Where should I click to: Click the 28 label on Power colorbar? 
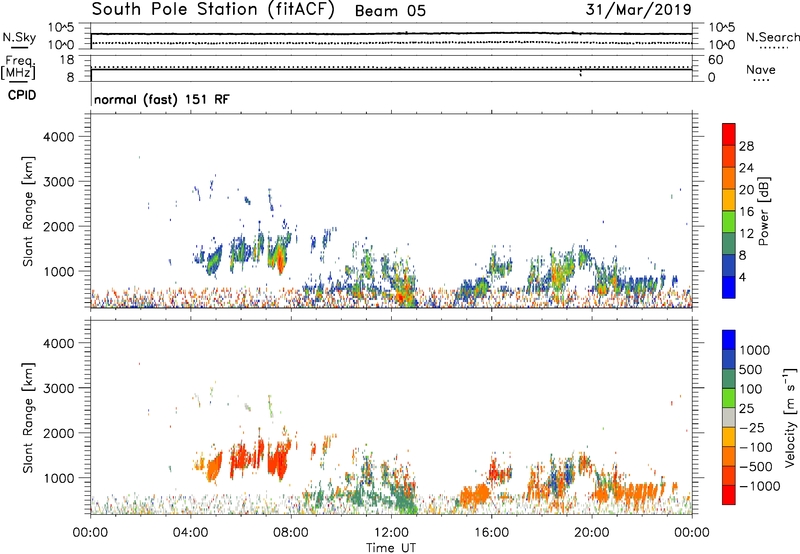[746, 146]
